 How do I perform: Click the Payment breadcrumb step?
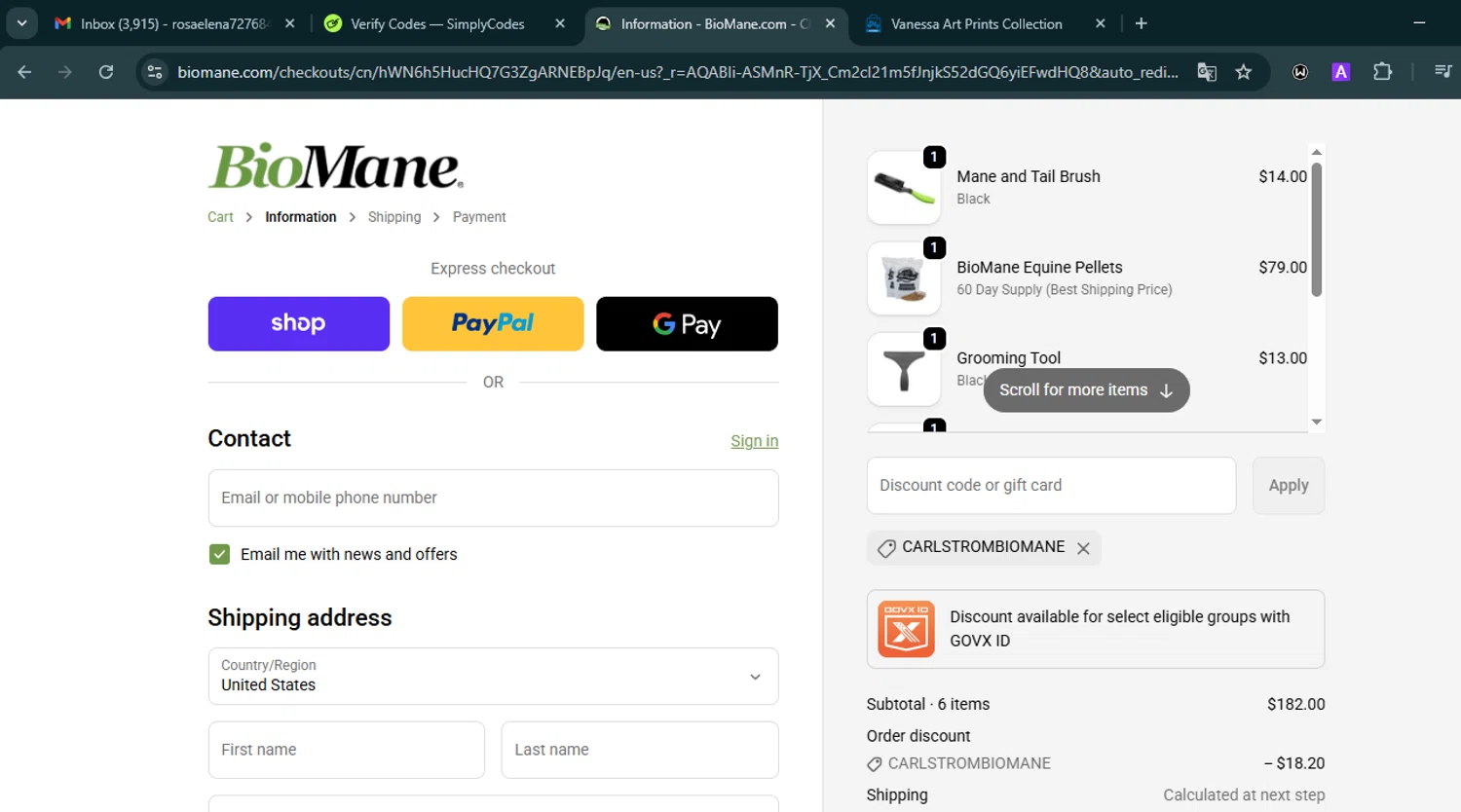(x=479, y=217)
